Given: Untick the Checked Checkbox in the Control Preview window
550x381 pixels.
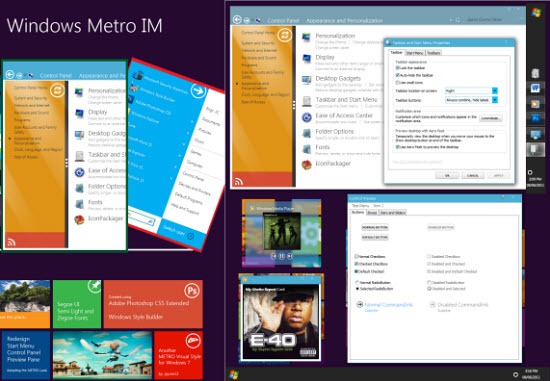Looking at the screenshot, I should pyautogui.click(x=357, y=264).
